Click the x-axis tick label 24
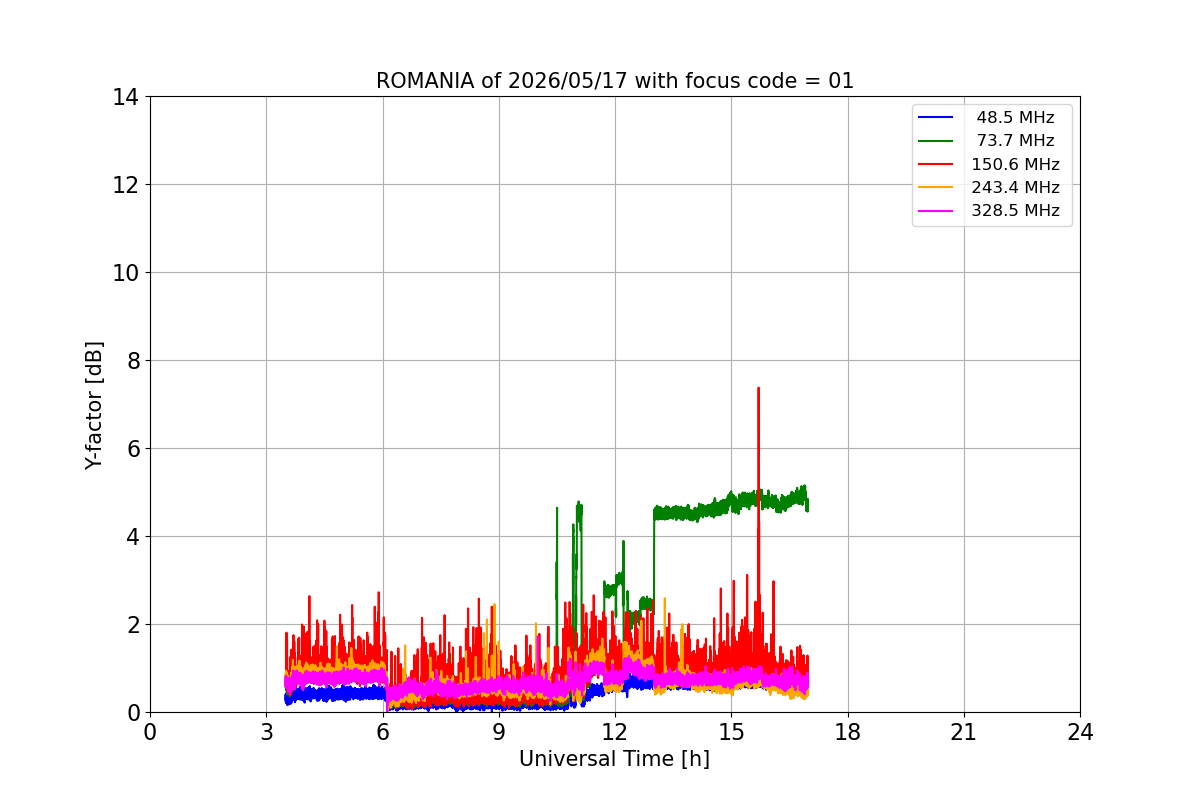Screen dimensions: 1200x800 tap(1080, 732)
